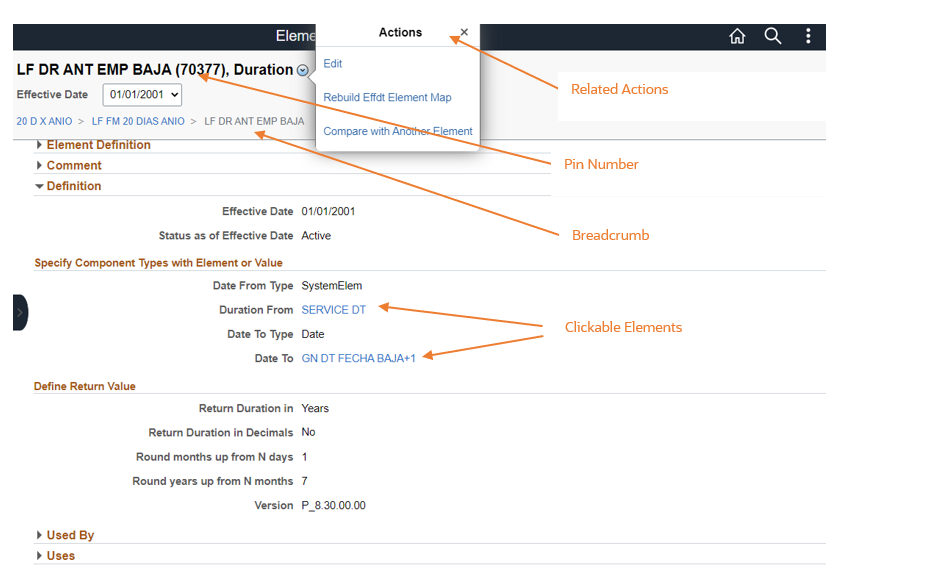Image resolution: width=948 pixels, height=571 pixels.
Task: Open the three-dot actions menu
Action: click(808, 36)
